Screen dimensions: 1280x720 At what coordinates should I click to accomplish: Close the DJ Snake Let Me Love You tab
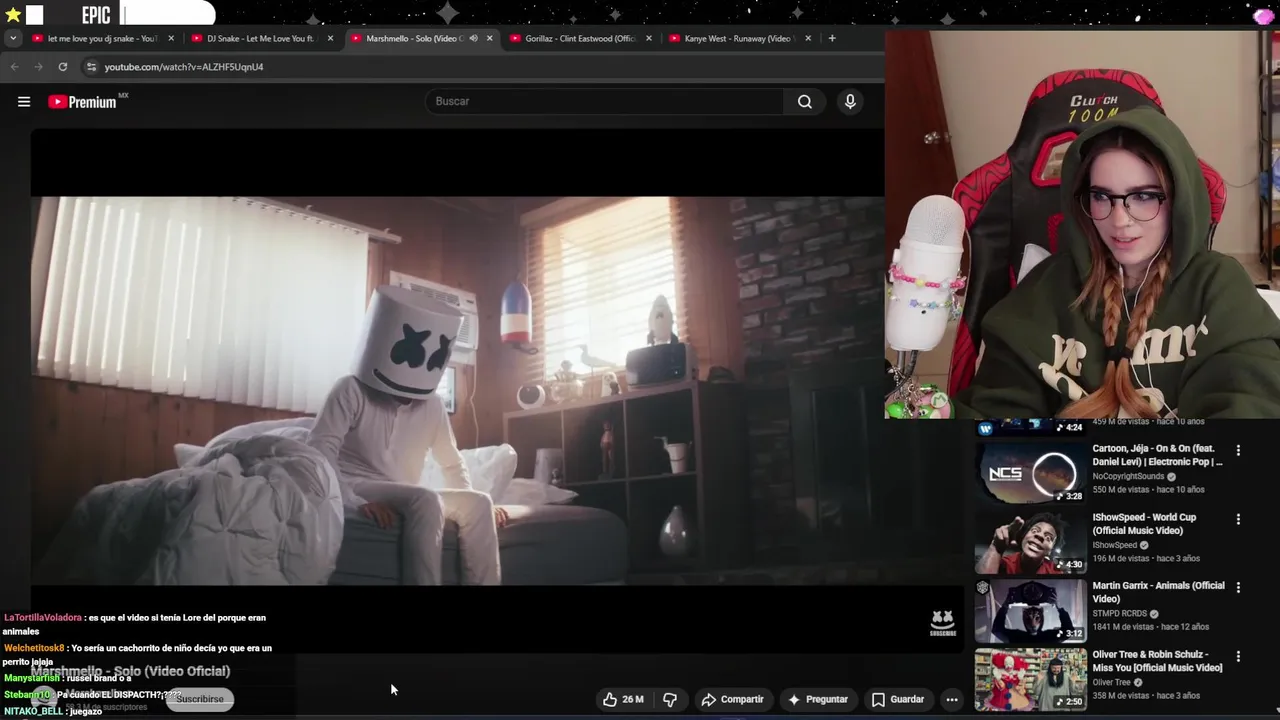coord(330,38)
